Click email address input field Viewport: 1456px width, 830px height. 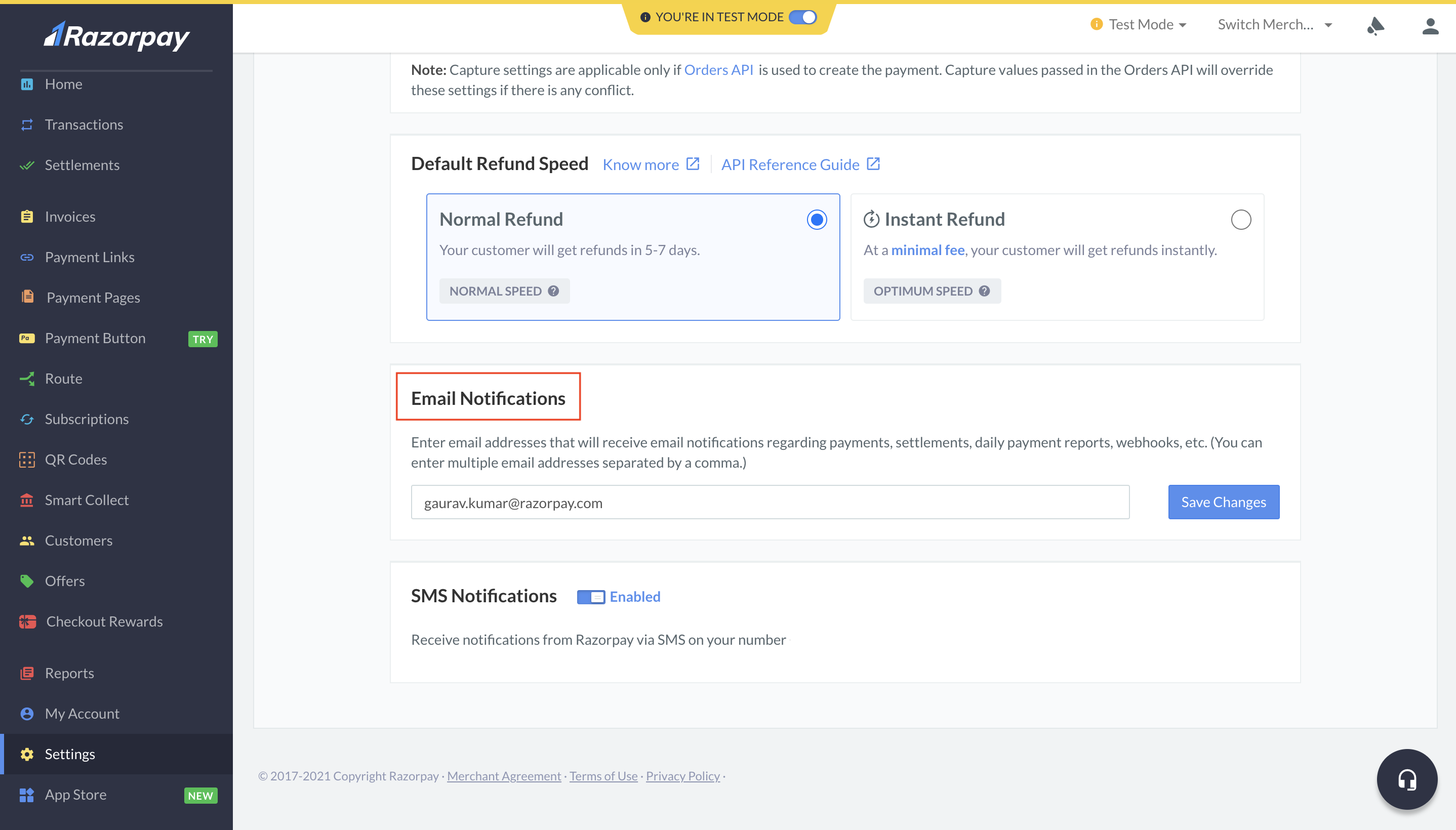[770, 502]
